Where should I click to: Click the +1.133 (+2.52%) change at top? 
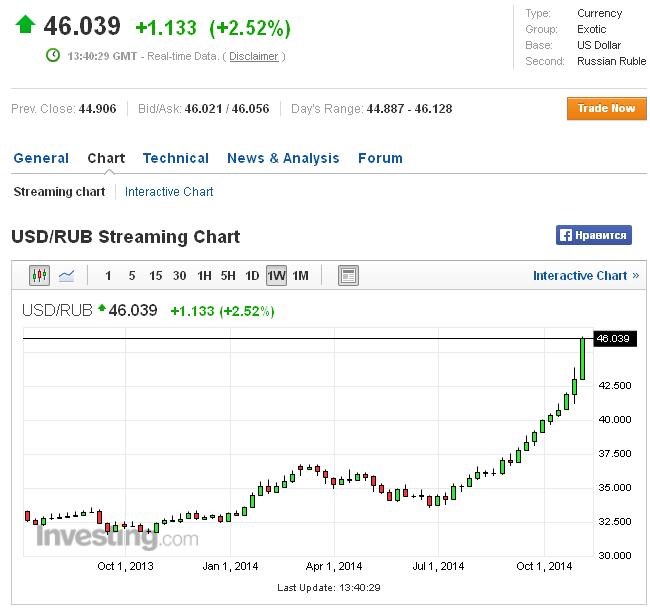213,28
